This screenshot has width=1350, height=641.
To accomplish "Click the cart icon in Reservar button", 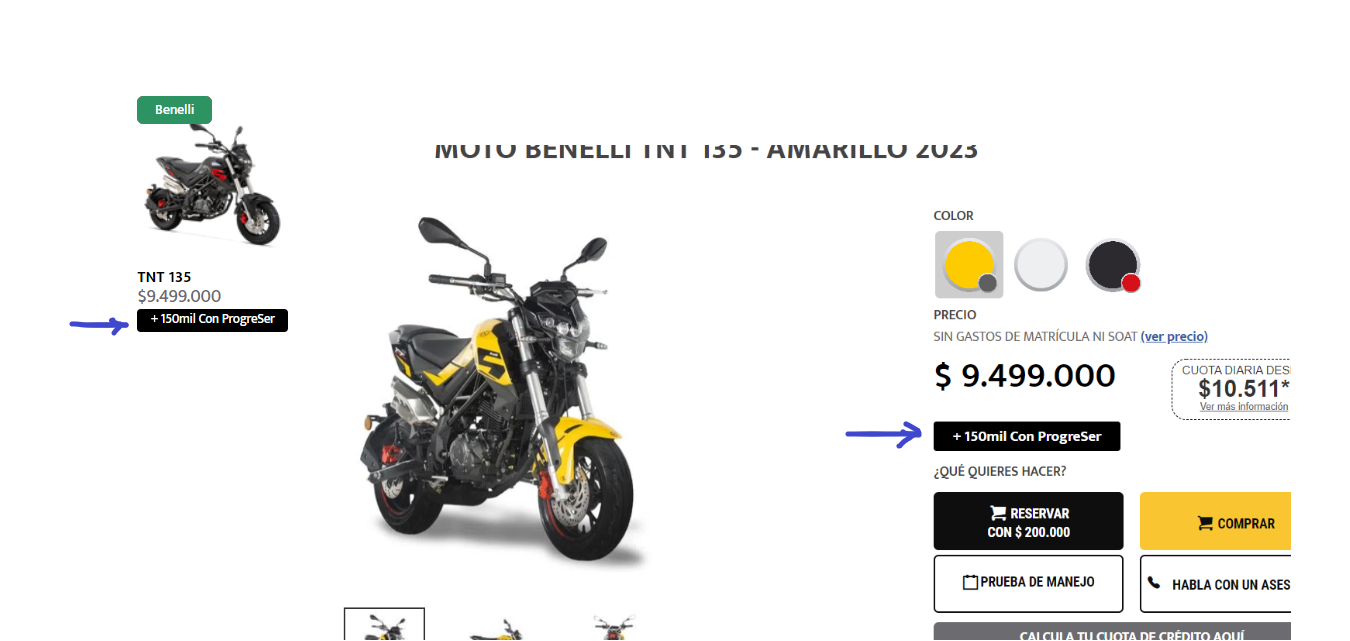I will click(998, 513).
